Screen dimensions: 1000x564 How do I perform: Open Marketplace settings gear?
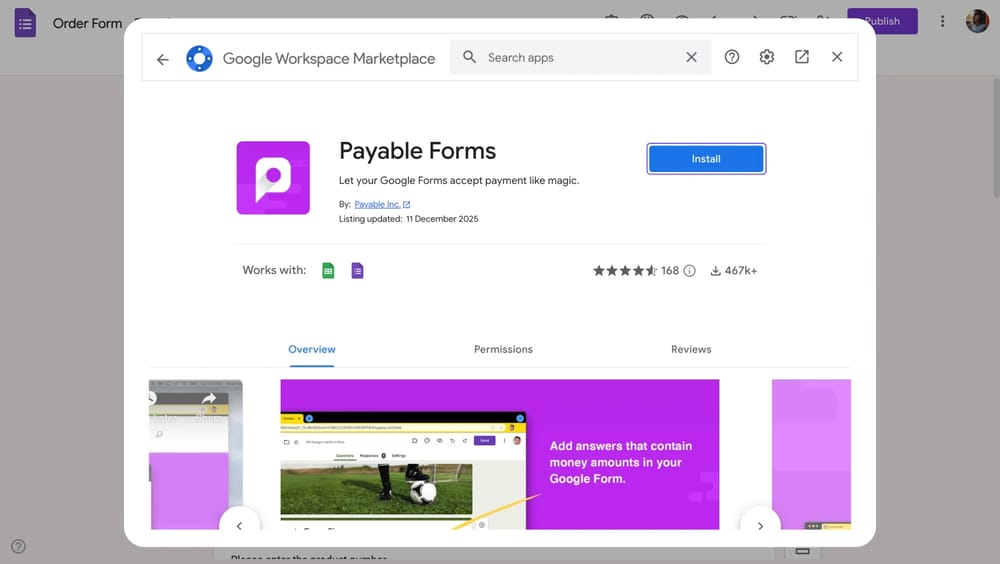pos(767,58)
